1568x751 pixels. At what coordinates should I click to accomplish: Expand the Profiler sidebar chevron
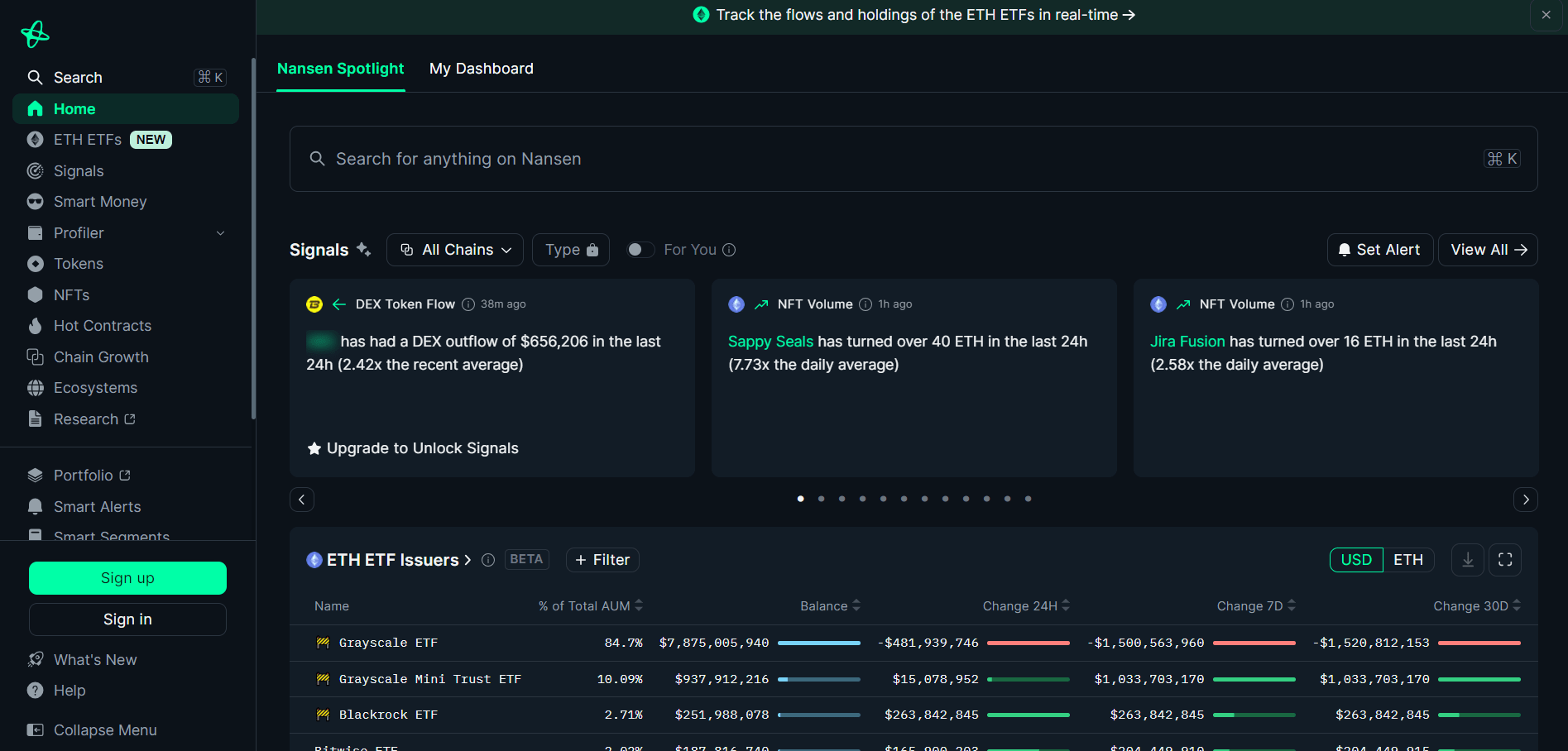click(221, 233)
